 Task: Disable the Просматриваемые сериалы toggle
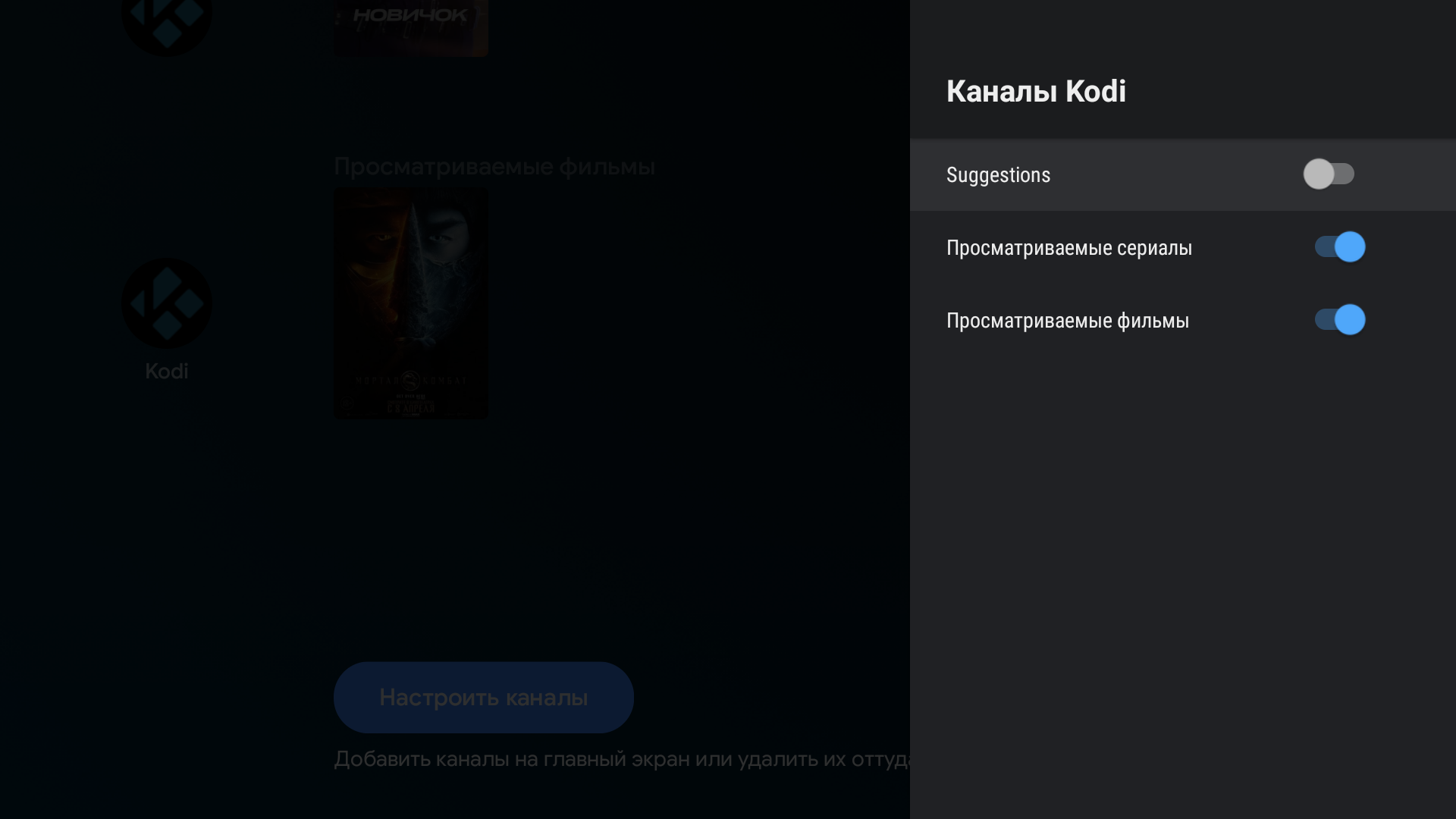click(x=1340, y=247)
